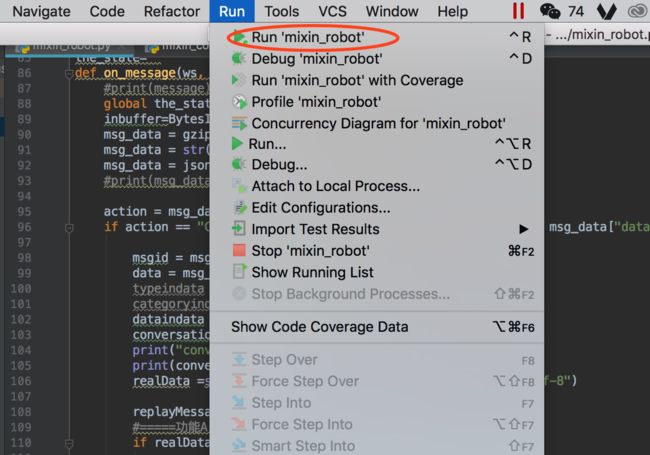Select Show Code Coverage Data
Image resolution: width=650 pixels, height=455 pixels.
tap(377, 327)
